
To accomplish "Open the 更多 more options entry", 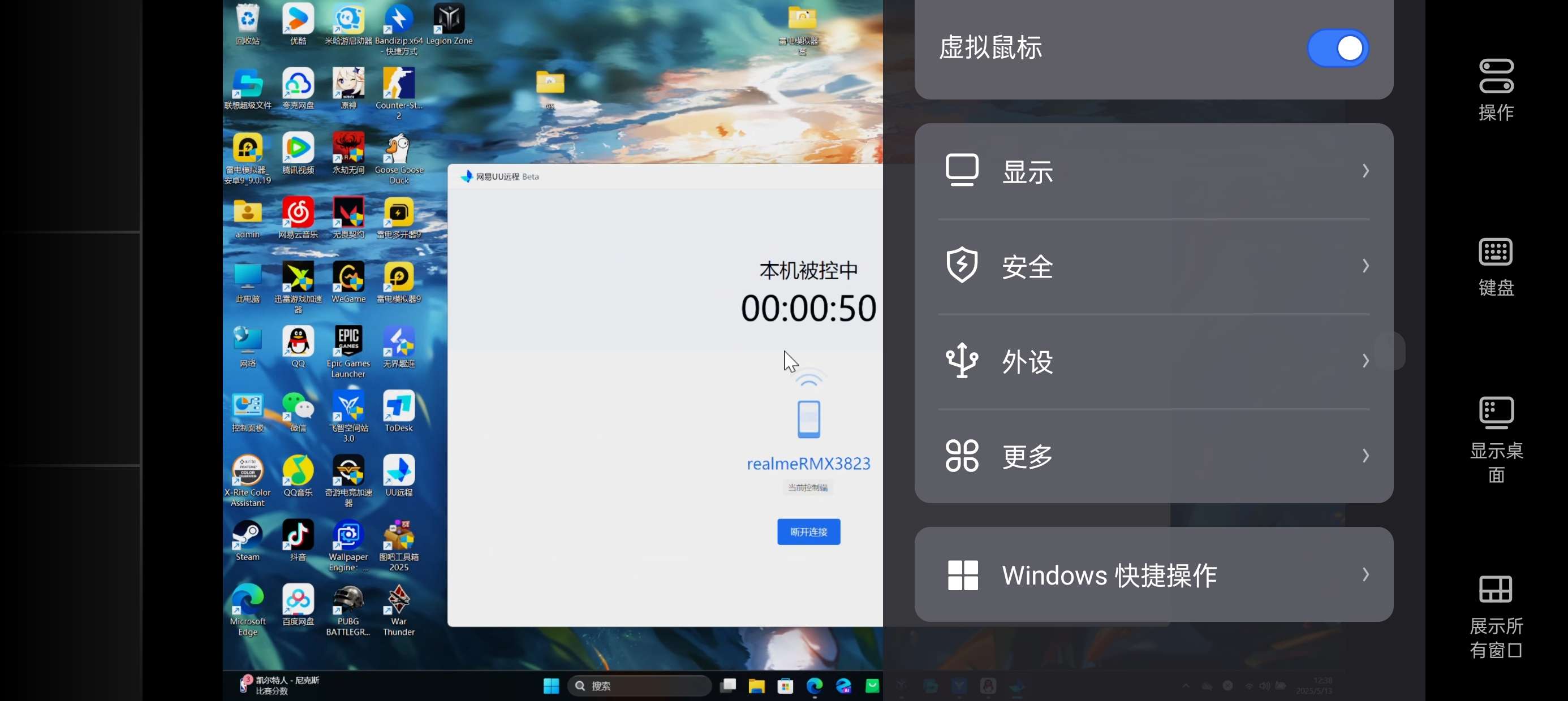I will coord(1153,456).
